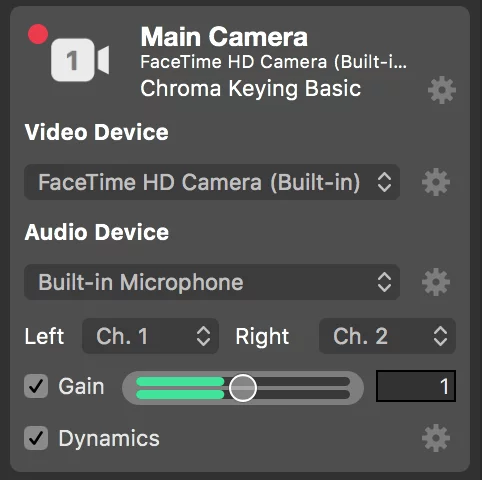Click the Right channel label
The height and width of the screenshot is (480, 482).
(262, 337)
